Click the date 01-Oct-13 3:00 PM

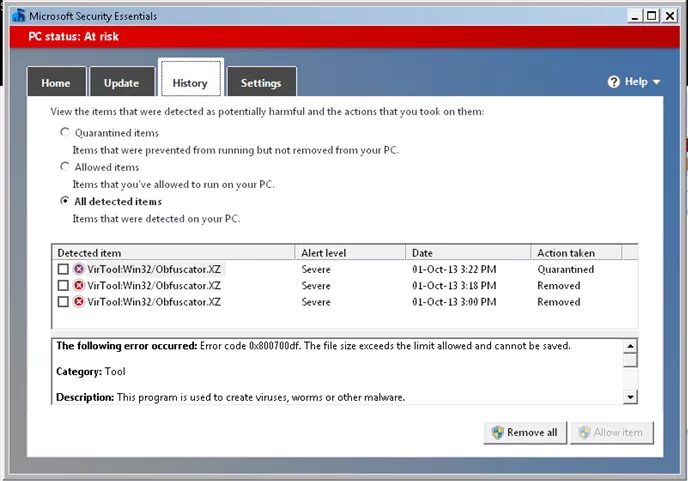pos(454,302)
